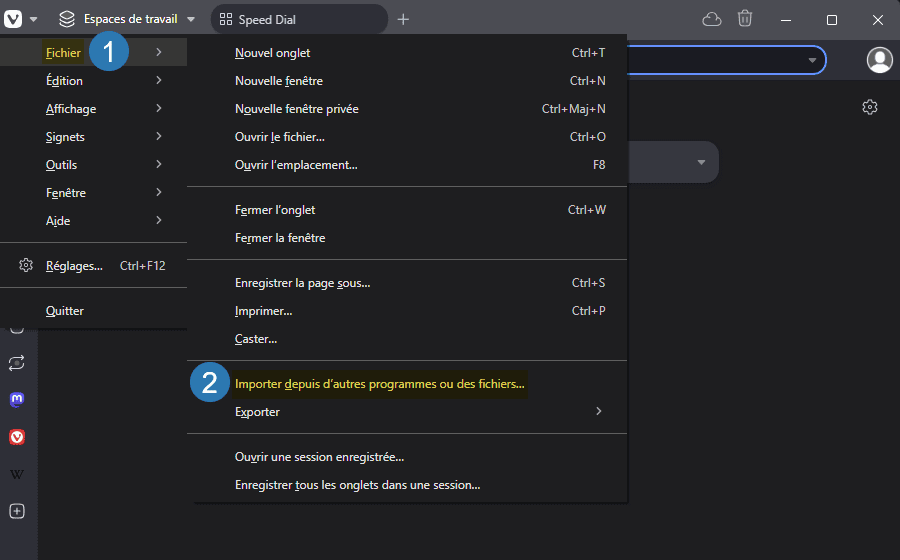Open the Fenêtre submenu
Screen dimensions: 900x560
[93, 193]
